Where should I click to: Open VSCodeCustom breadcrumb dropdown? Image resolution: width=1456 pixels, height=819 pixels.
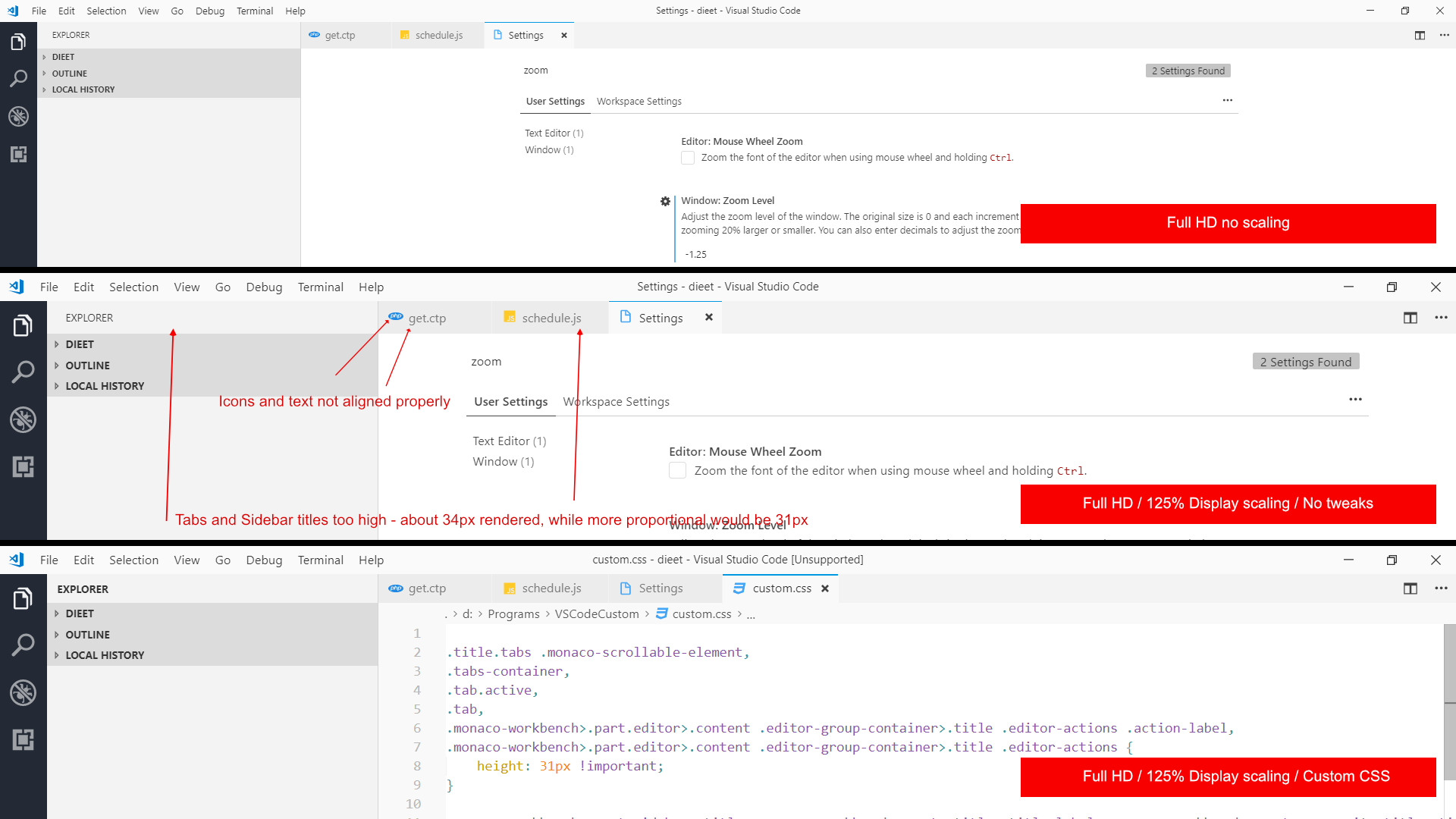point(596,614)
